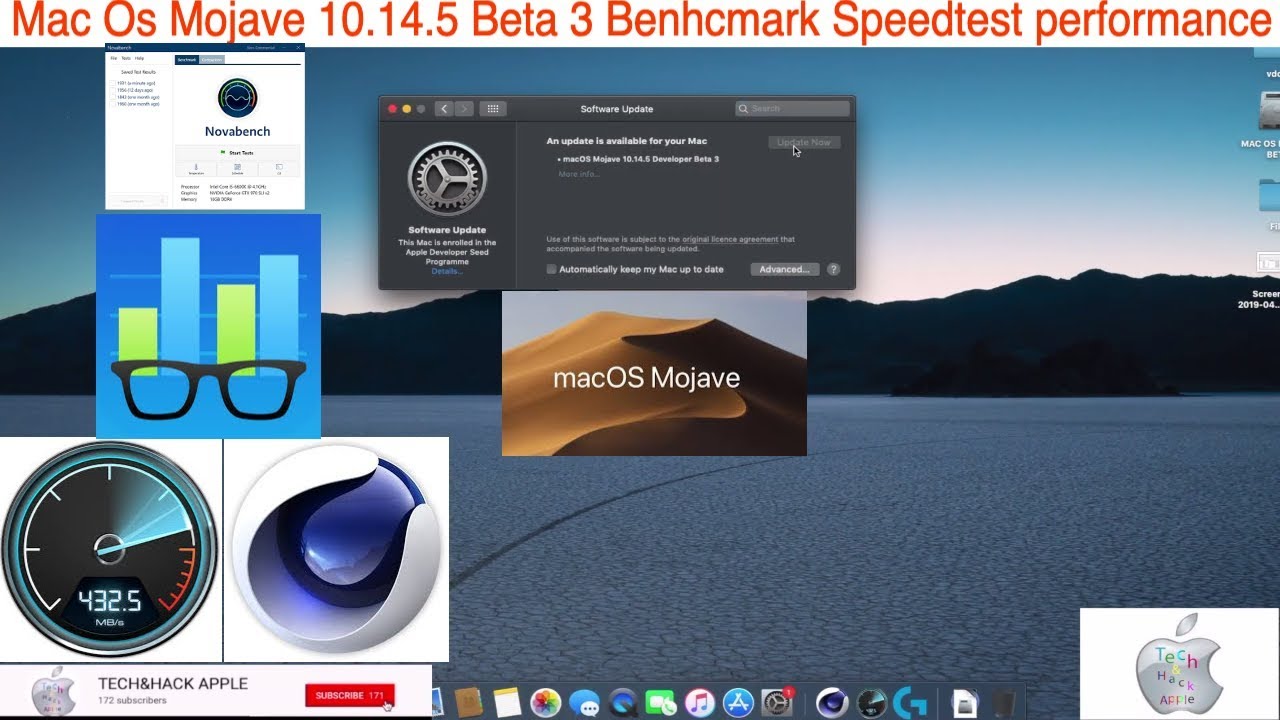Open the Trash in the Dock
The width and height of the screenshot is (1280, 720).
tap(1004, 703)
